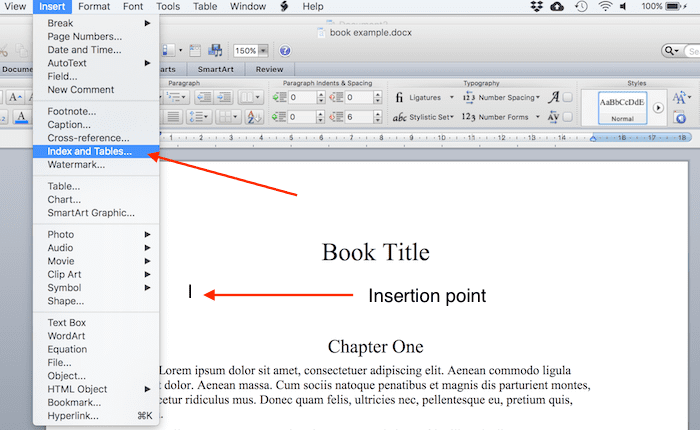Image resolution: width=700 pixels, height=430 pixels.
Task: Switch to the SmartArt ribbon tab
Action: pos(216,69)
